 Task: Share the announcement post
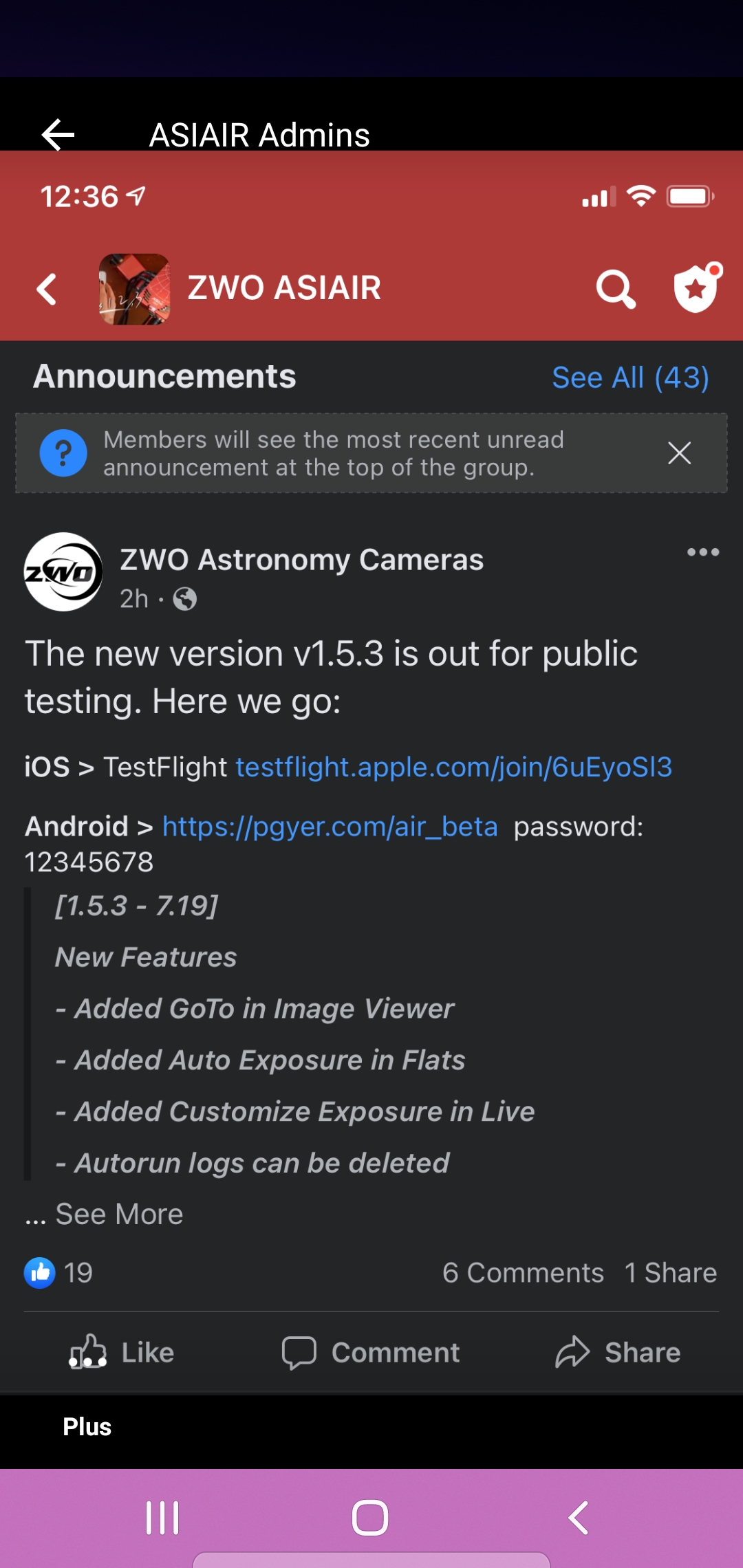(x=618, y=1353)
